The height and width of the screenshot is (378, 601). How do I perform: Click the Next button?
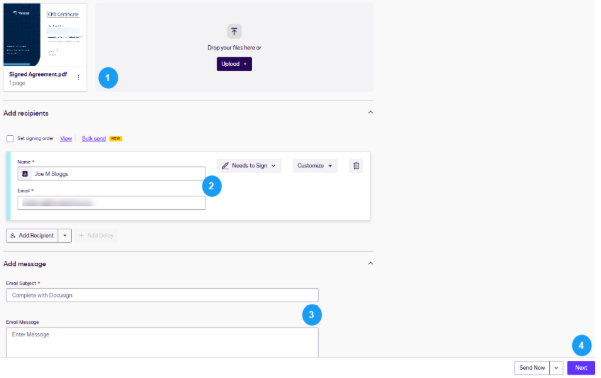pos(581,368)
